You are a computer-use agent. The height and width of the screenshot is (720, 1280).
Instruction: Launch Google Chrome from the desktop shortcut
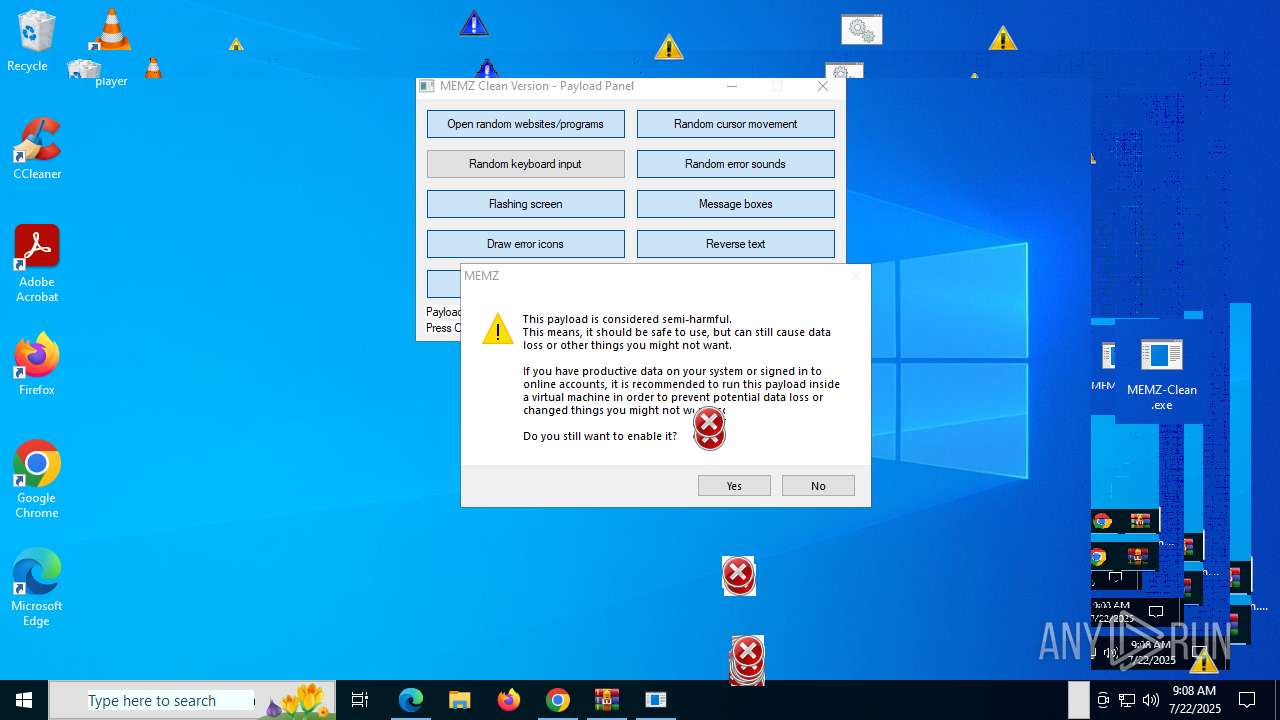(x=37, y=480)
